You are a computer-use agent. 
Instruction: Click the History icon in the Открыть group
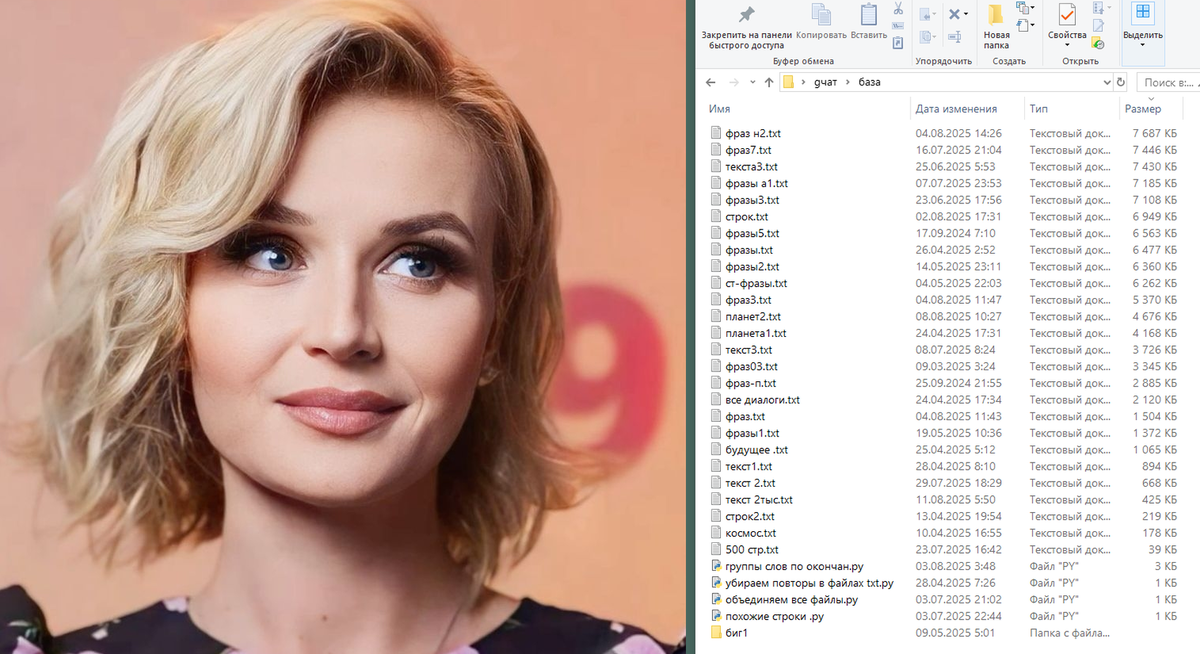point(1098,43)
